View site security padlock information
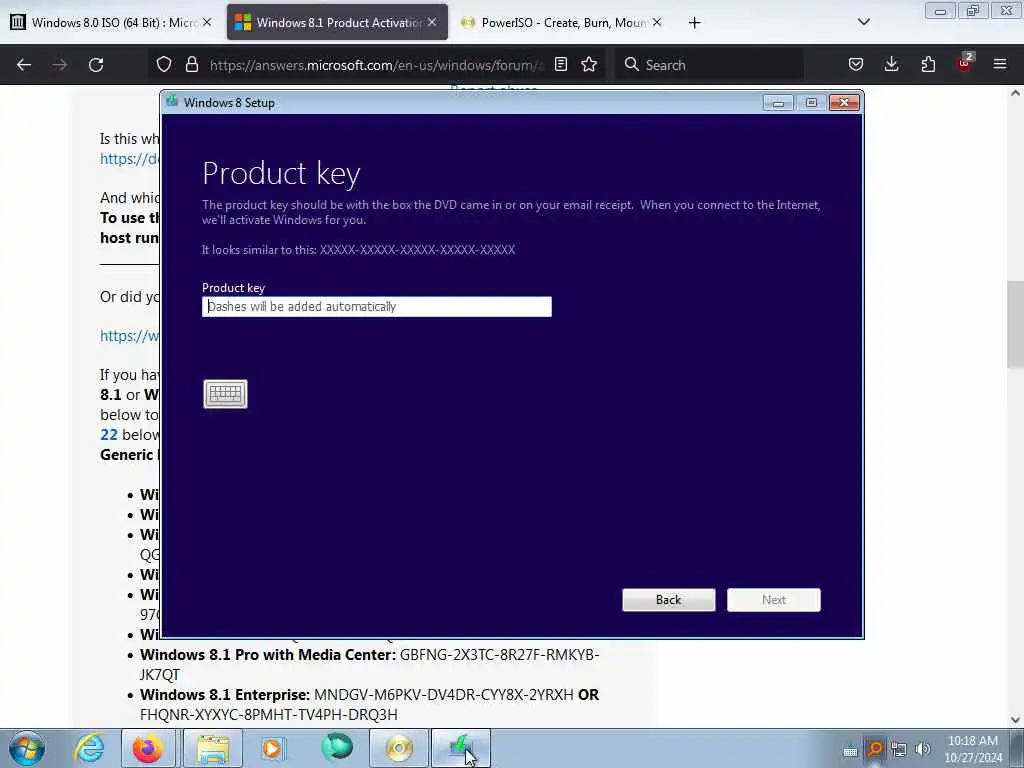 [x=191, y=64]
